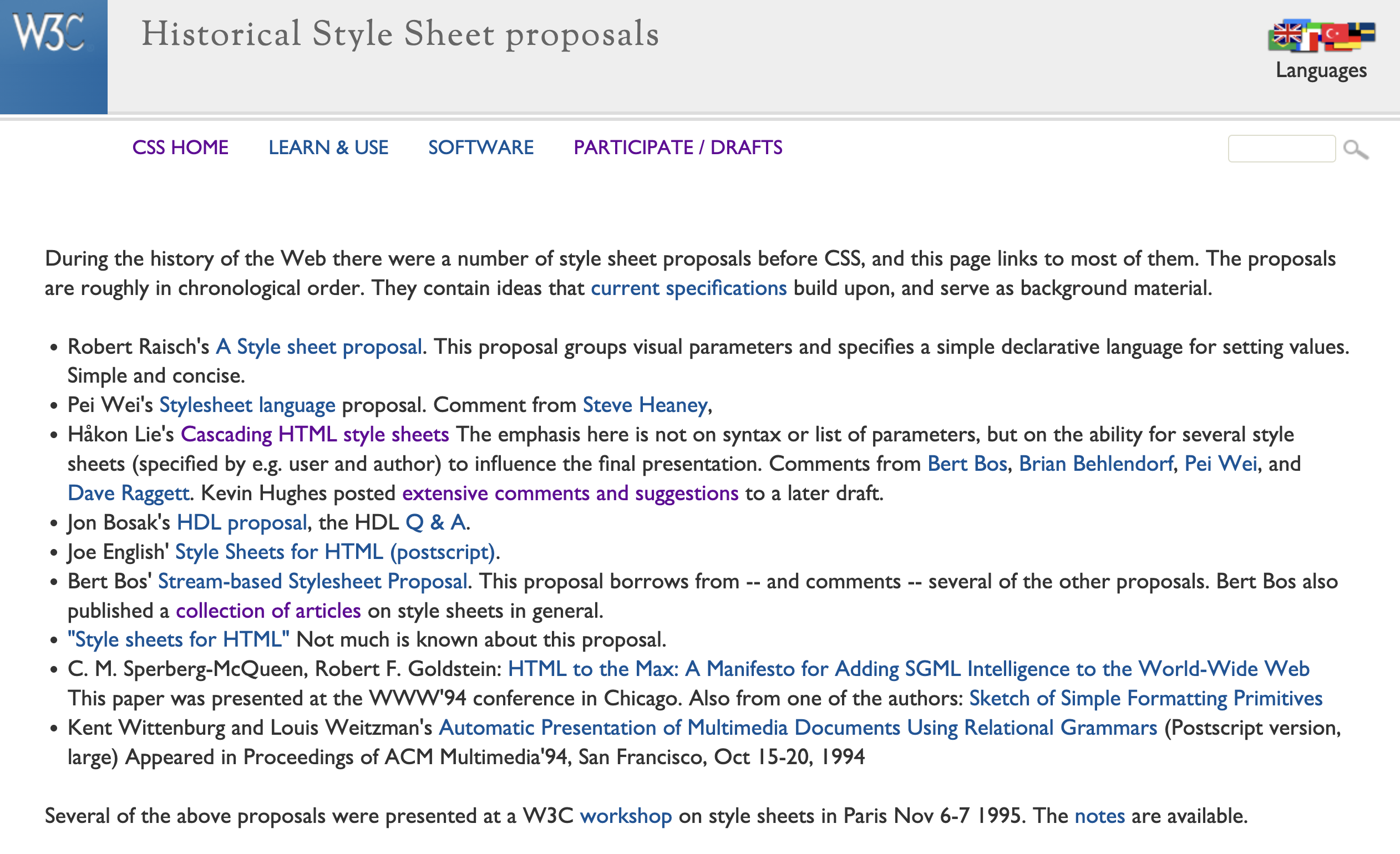The width and height of the screenshot is (1400, 854).
Task: Open Steve Heaney's comment link
Action: pos(645,405)
